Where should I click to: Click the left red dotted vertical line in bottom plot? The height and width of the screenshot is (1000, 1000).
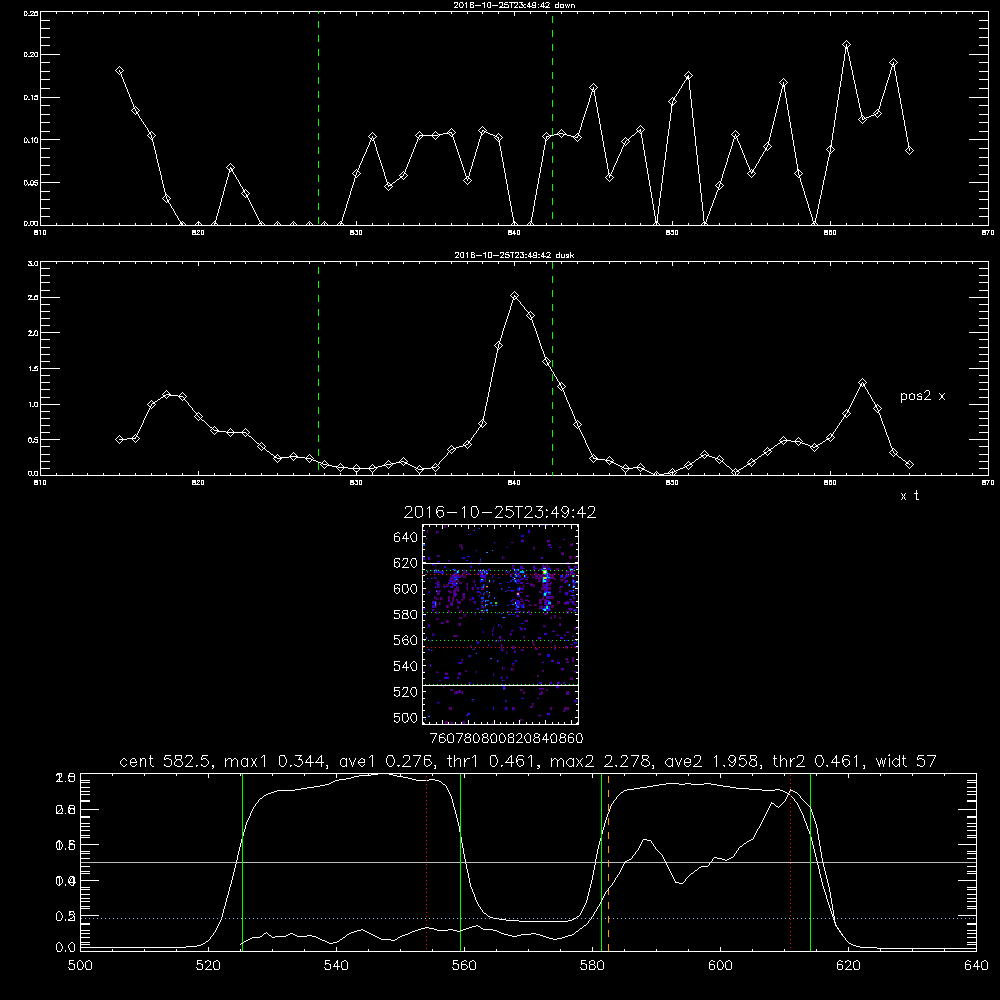(427, 861)
